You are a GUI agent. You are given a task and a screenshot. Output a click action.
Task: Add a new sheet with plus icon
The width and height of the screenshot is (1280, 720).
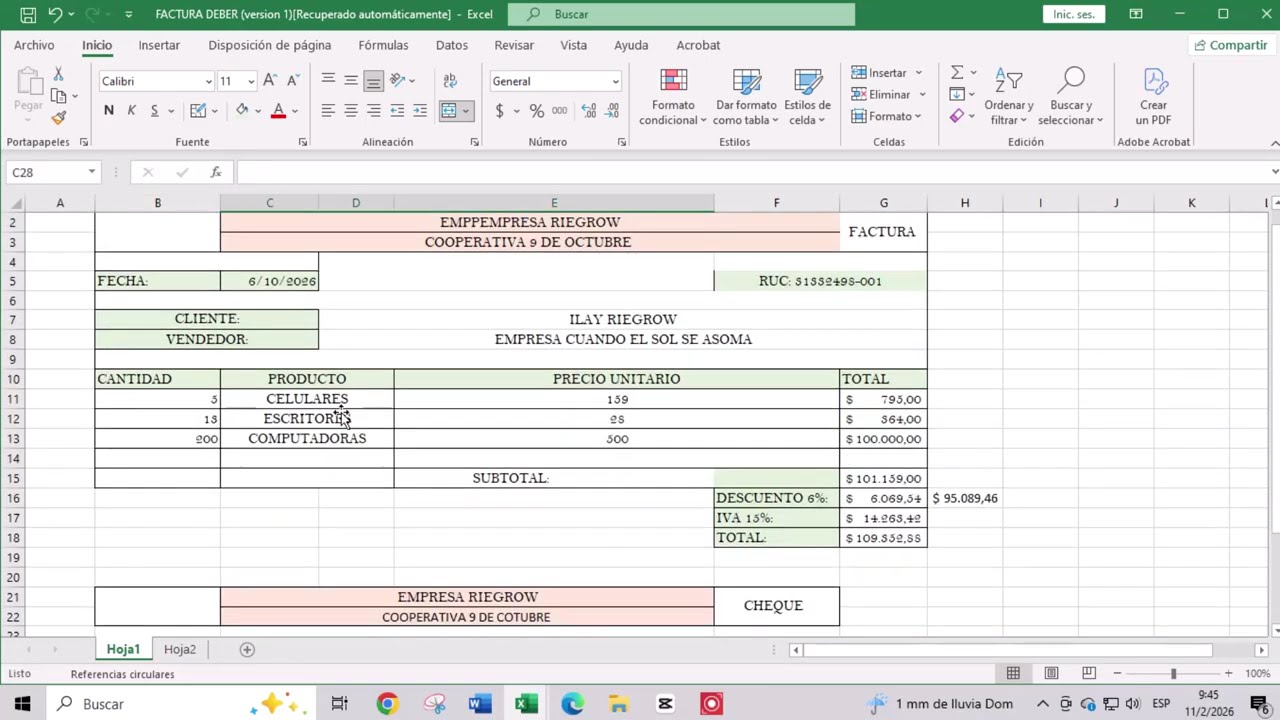[x=247, y=649]
